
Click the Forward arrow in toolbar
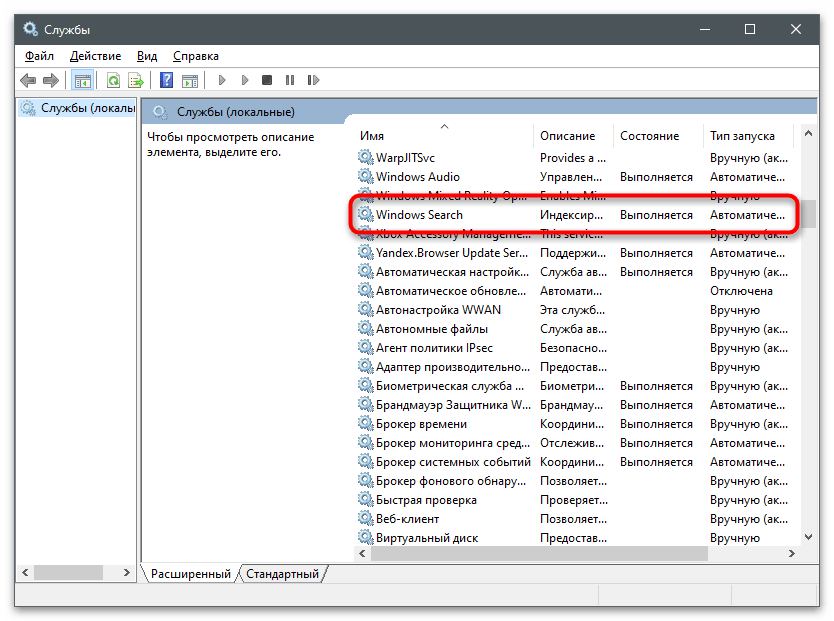click(50, 80)
